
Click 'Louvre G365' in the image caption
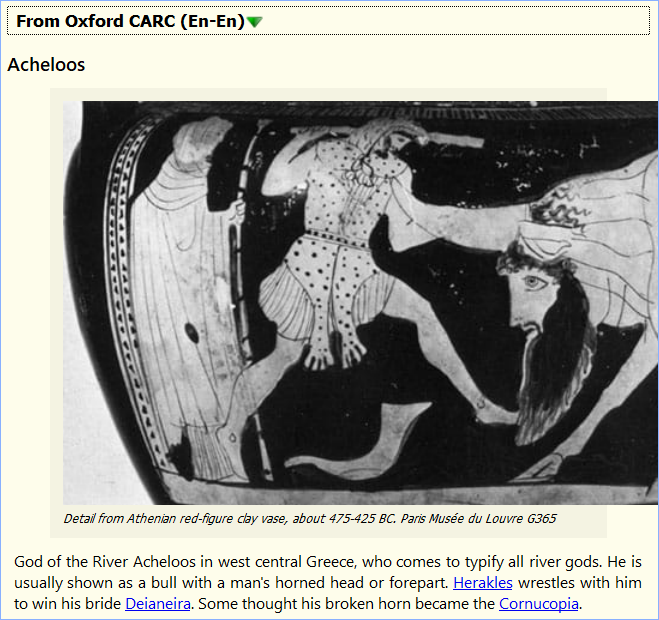pyautogui.click(x=522, y=519)
